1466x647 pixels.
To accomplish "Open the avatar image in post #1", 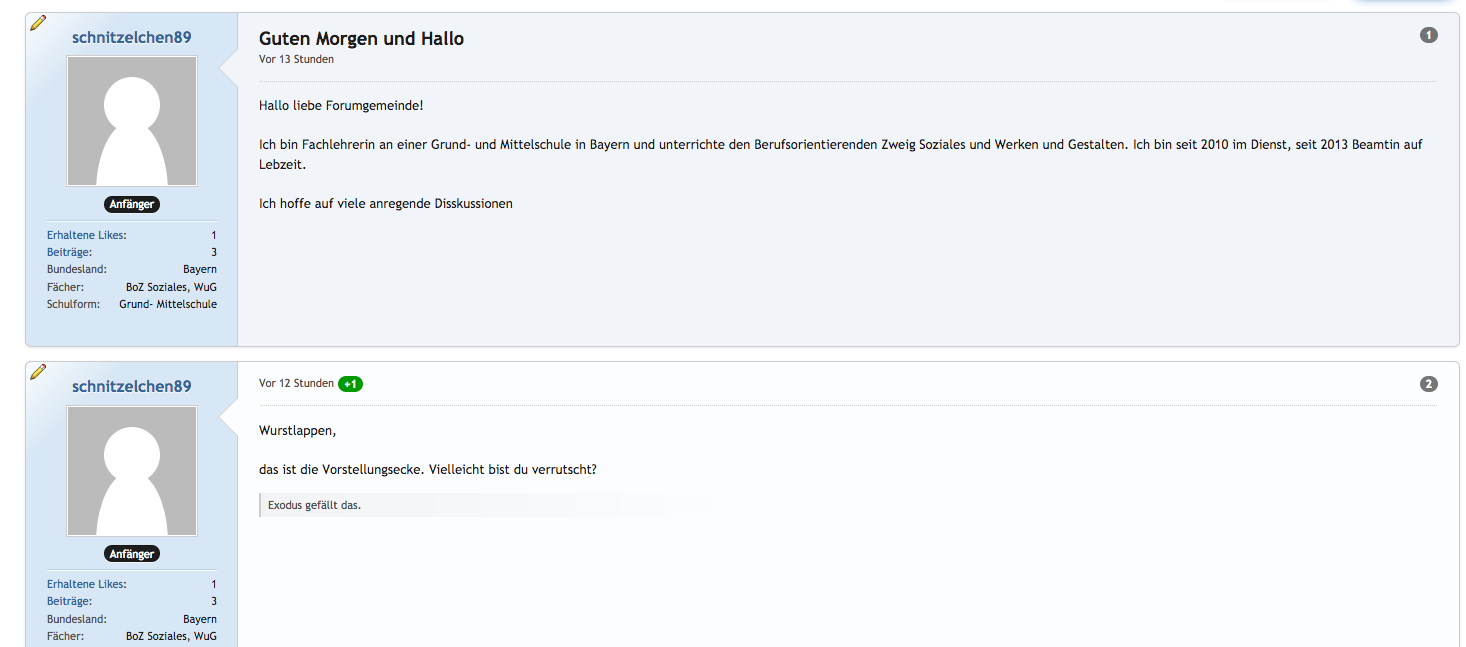I will tap(132, 121).
